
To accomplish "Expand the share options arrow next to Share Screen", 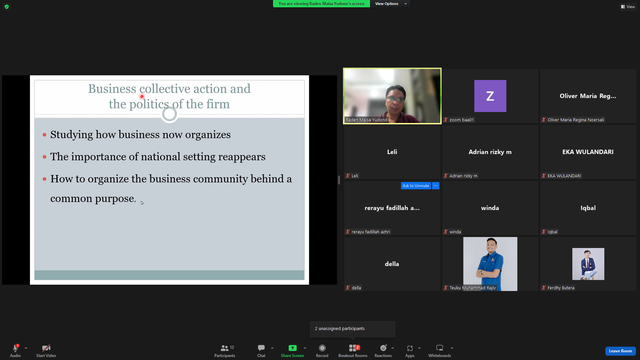I will [304, 348].
